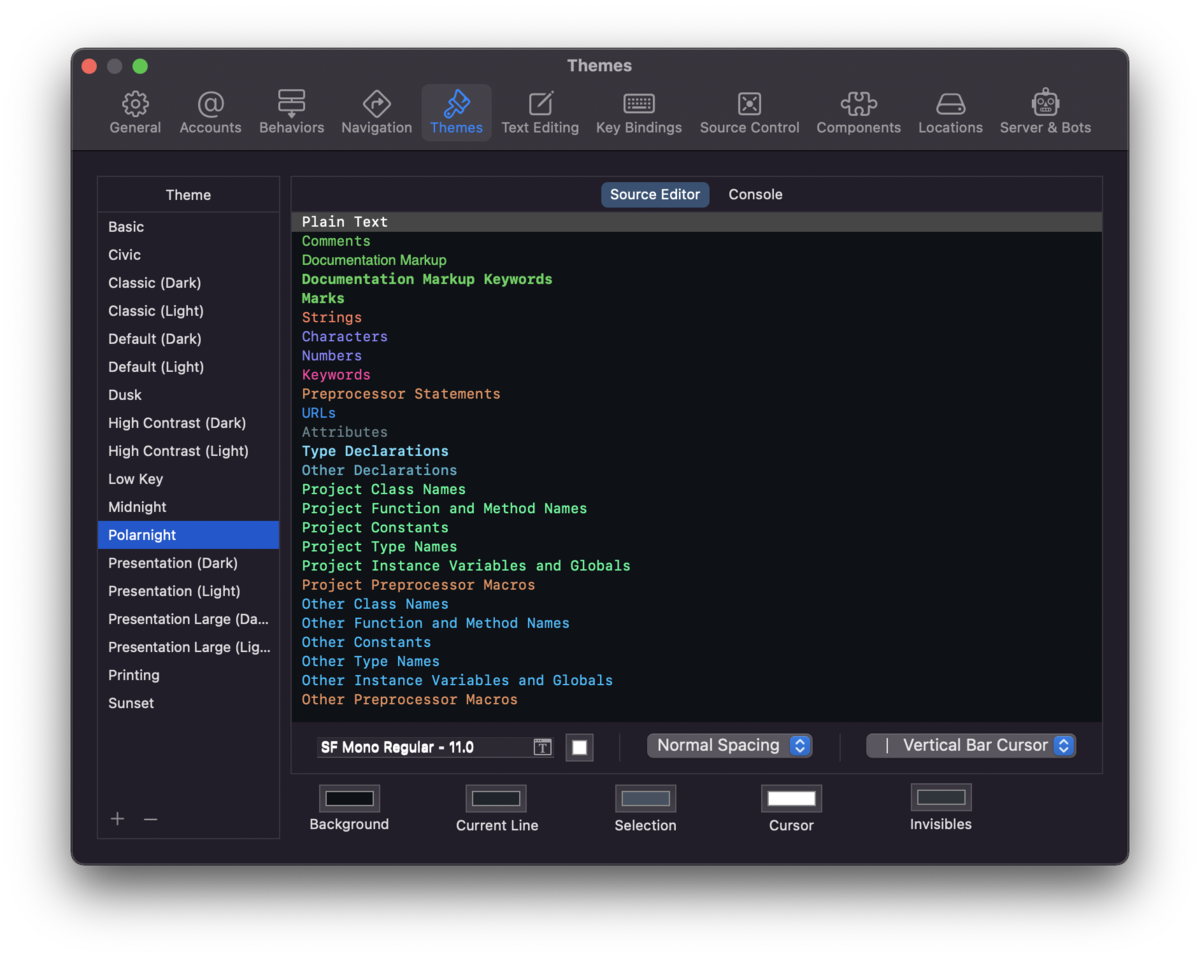This screenshot has width=1200, height=959.
Task: Switch to the Console tab
Action: 755,194
